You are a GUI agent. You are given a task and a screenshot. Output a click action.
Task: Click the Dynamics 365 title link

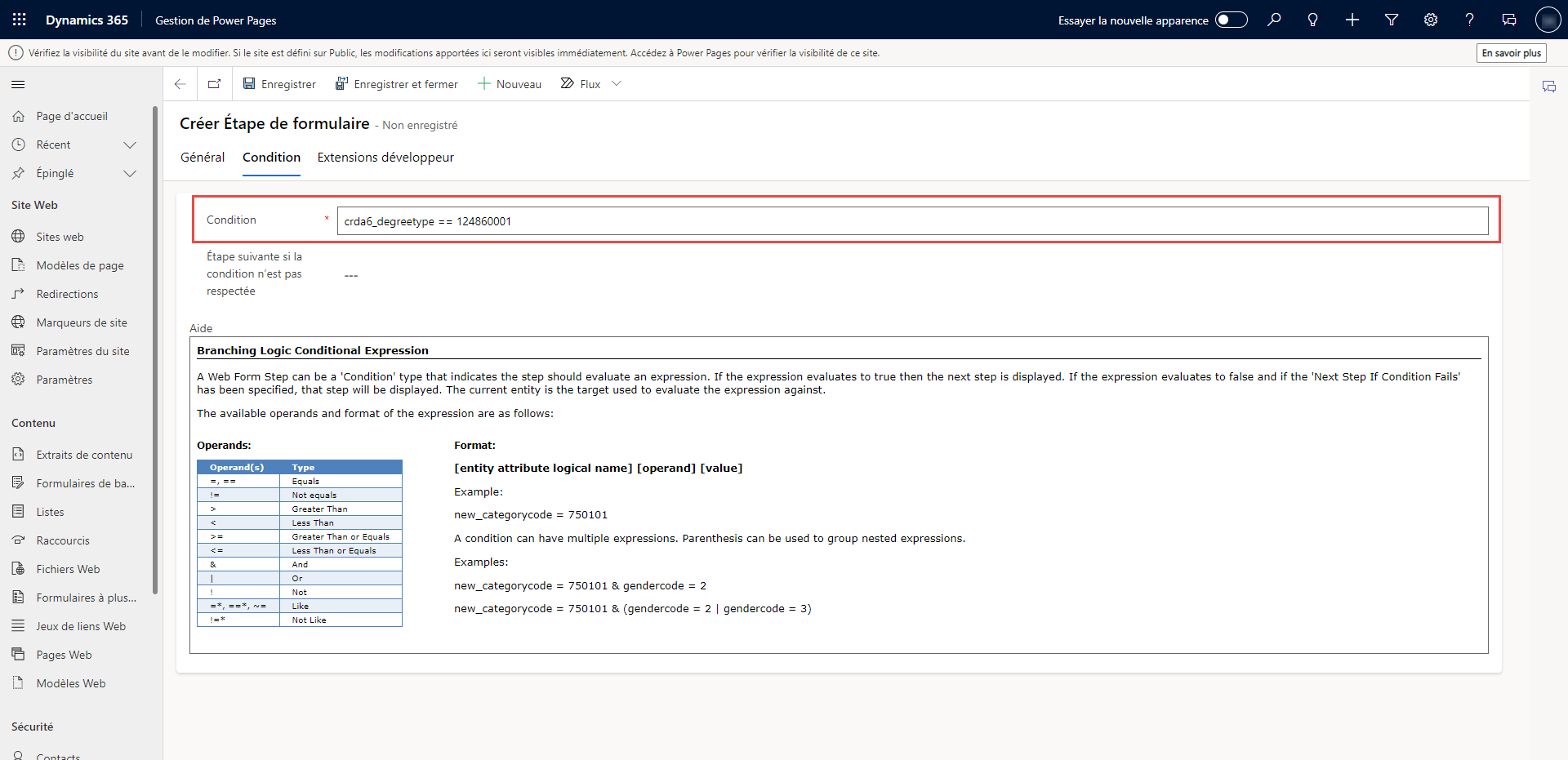(87, 20)
